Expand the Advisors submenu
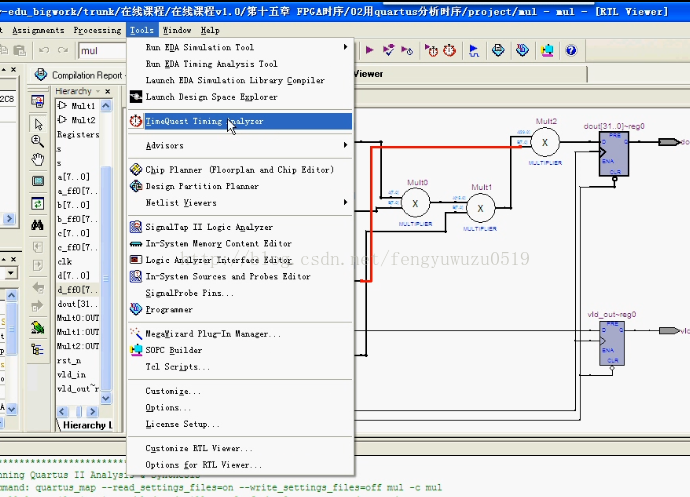 click(x=240, y=145)
